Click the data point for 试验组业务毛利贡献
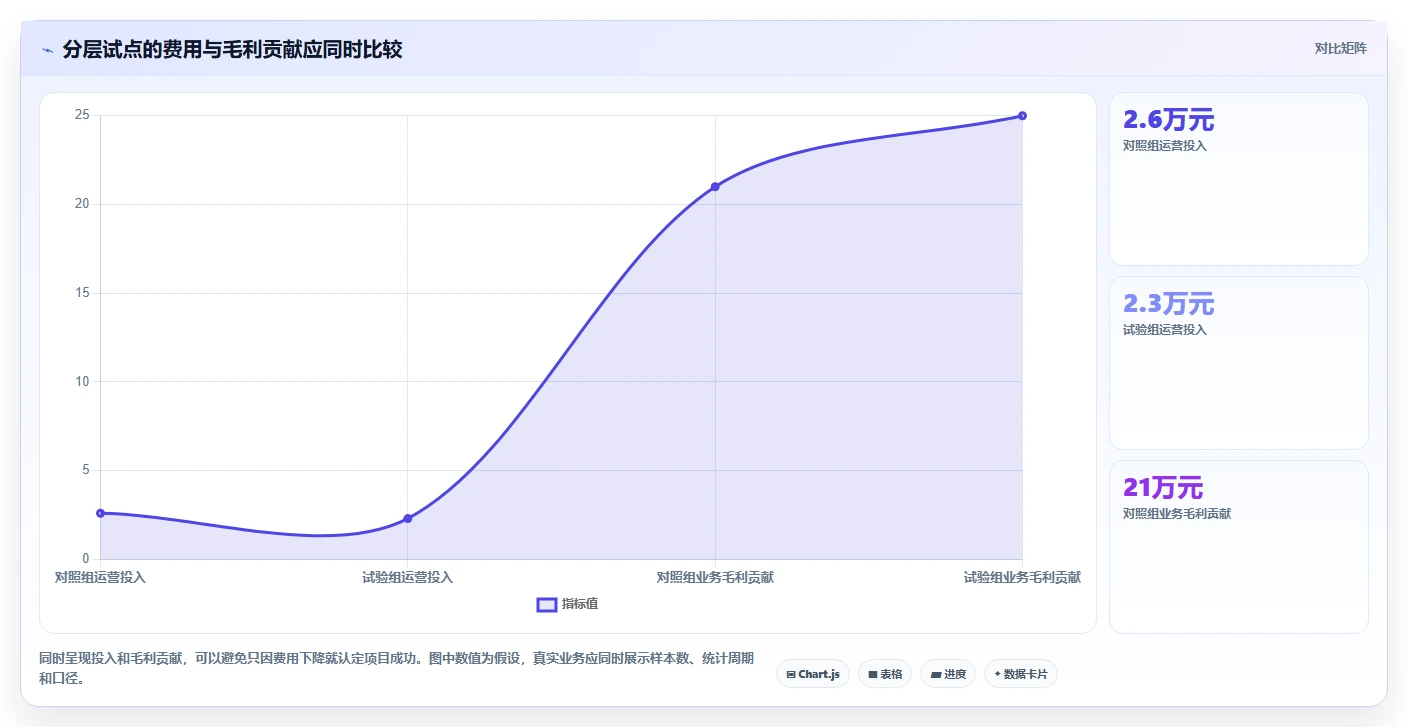 1022,116
